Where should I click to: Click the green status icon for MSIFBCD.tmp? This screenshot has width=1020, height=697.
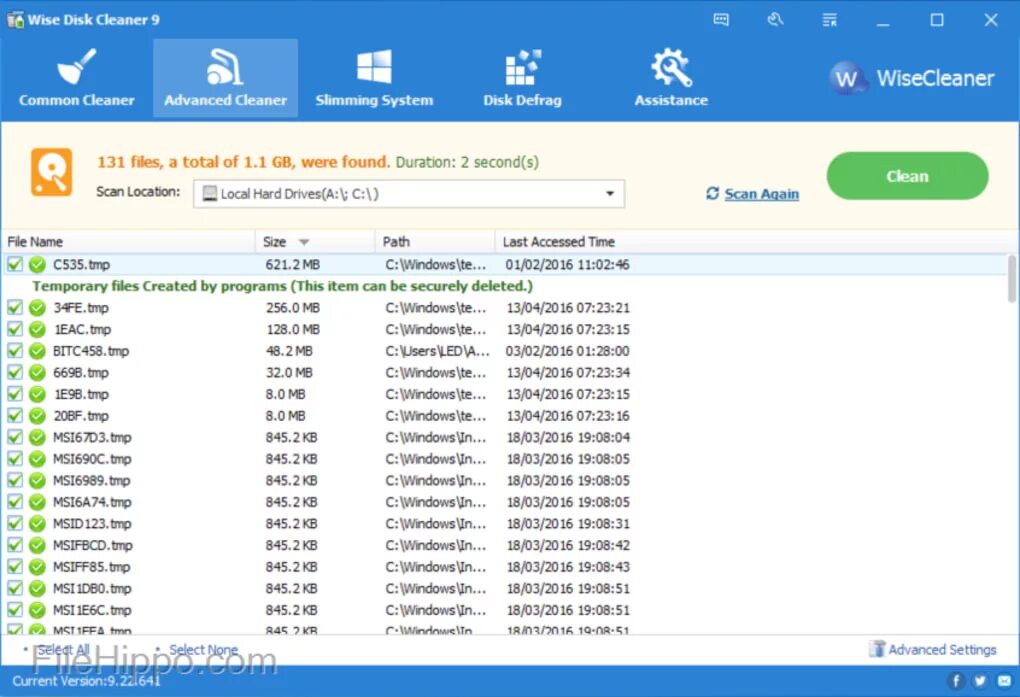coord(38,545)
